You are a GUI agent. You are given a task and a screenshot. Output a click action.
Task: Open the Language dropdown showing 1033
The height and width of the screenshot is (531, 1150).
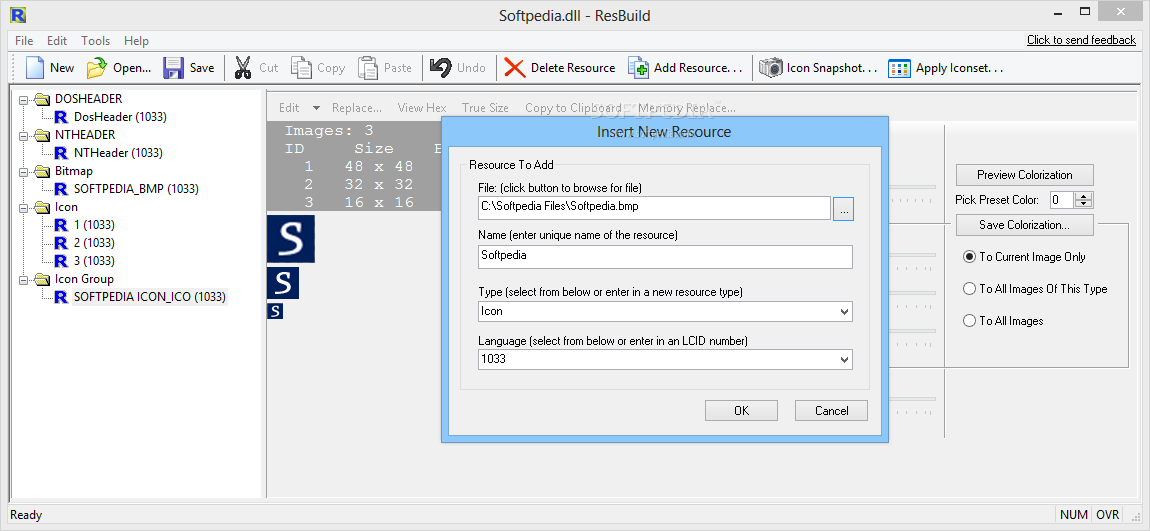click(844, 360)
